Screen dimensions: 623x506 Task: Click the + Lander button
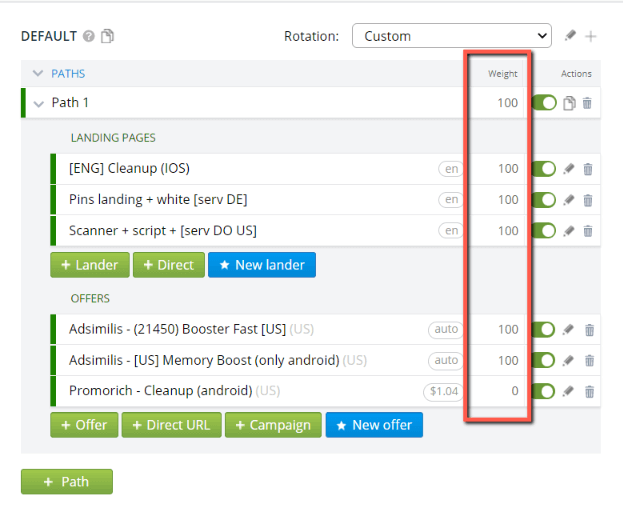(90, 265)
